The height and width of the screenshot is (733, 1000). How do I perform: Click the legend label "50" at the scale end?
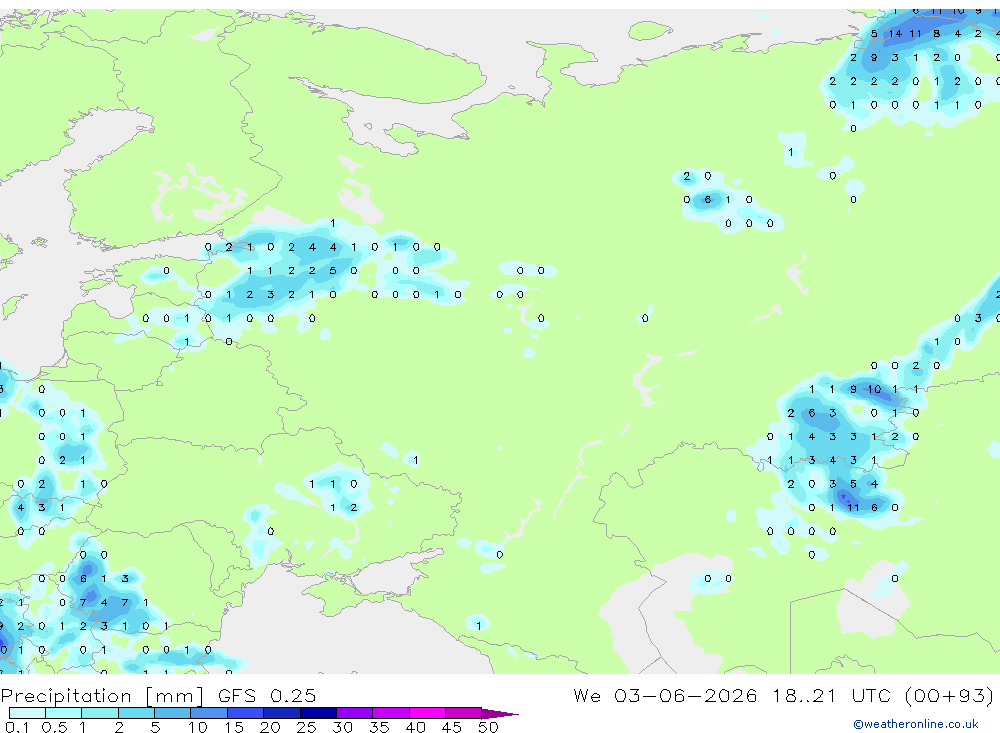point(488,727)
